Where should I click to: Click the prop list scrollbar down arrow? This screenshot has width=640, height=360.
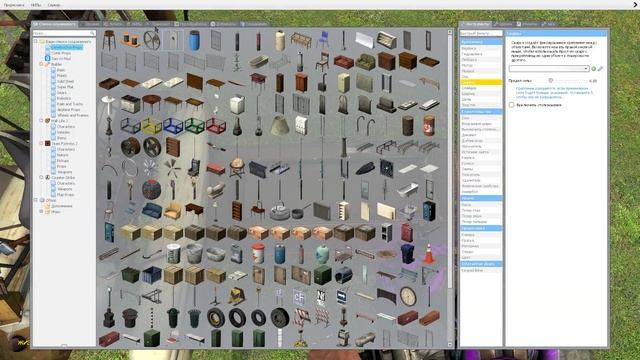(450, 344)
